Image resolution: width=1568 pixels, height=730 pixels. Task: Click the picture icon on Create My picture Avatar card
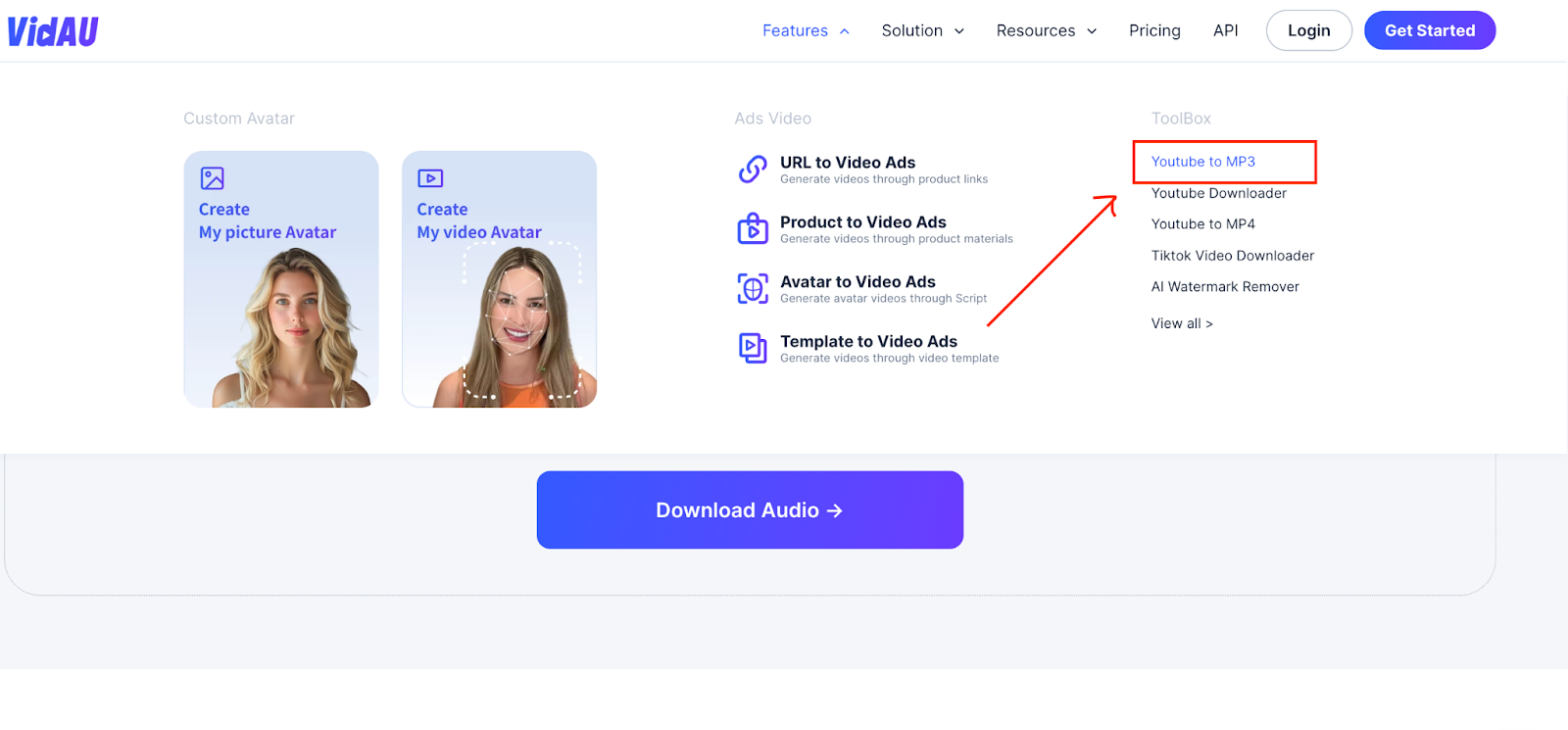click(x=213, y=178)
